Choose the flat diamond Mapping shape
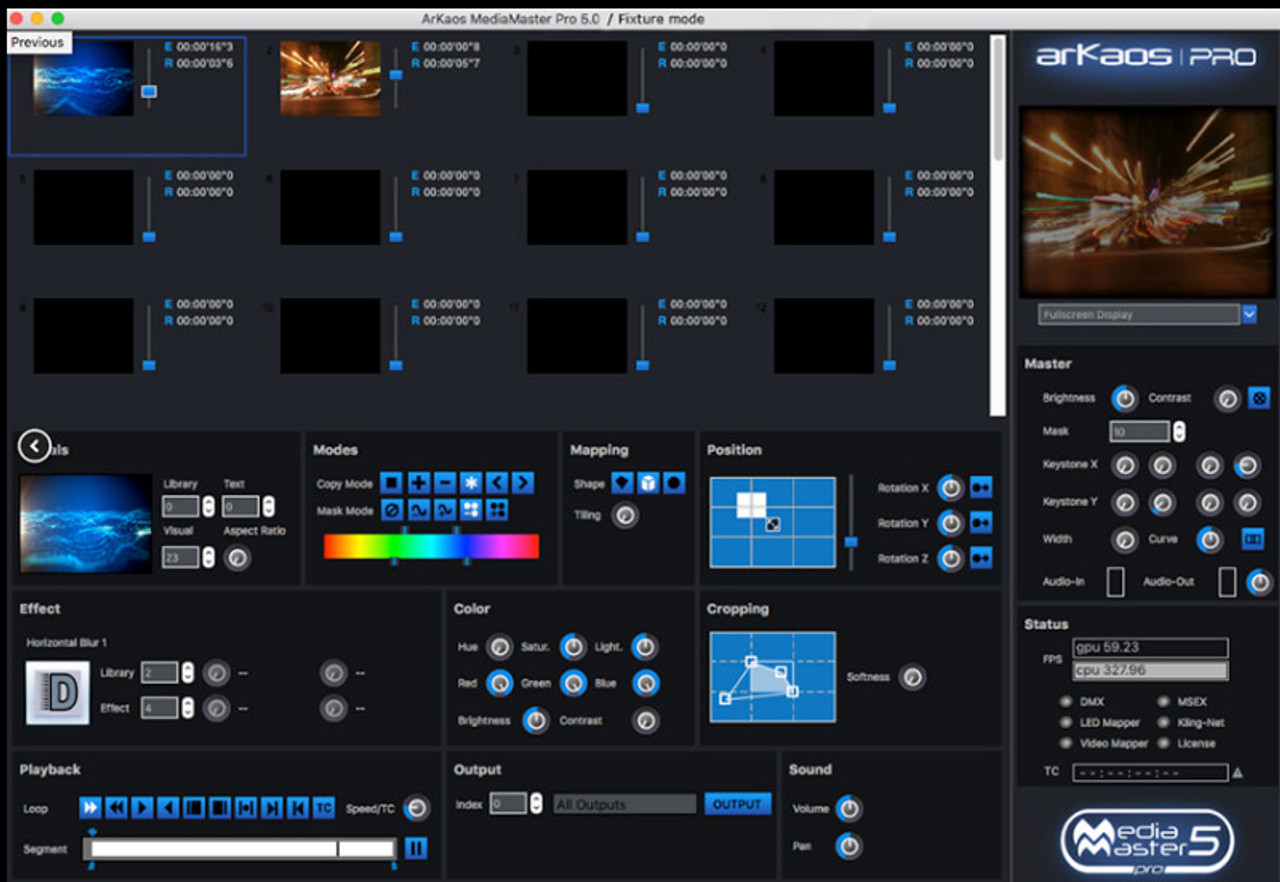 tap(622, 483)
